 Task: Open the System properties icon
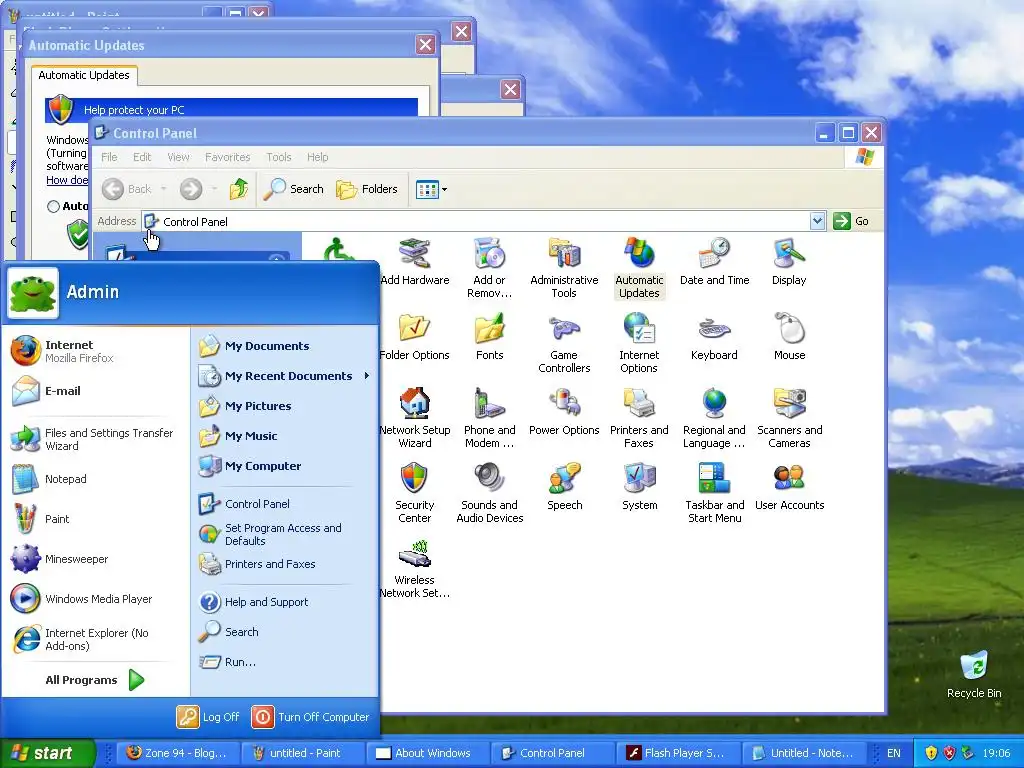point(639,487)
